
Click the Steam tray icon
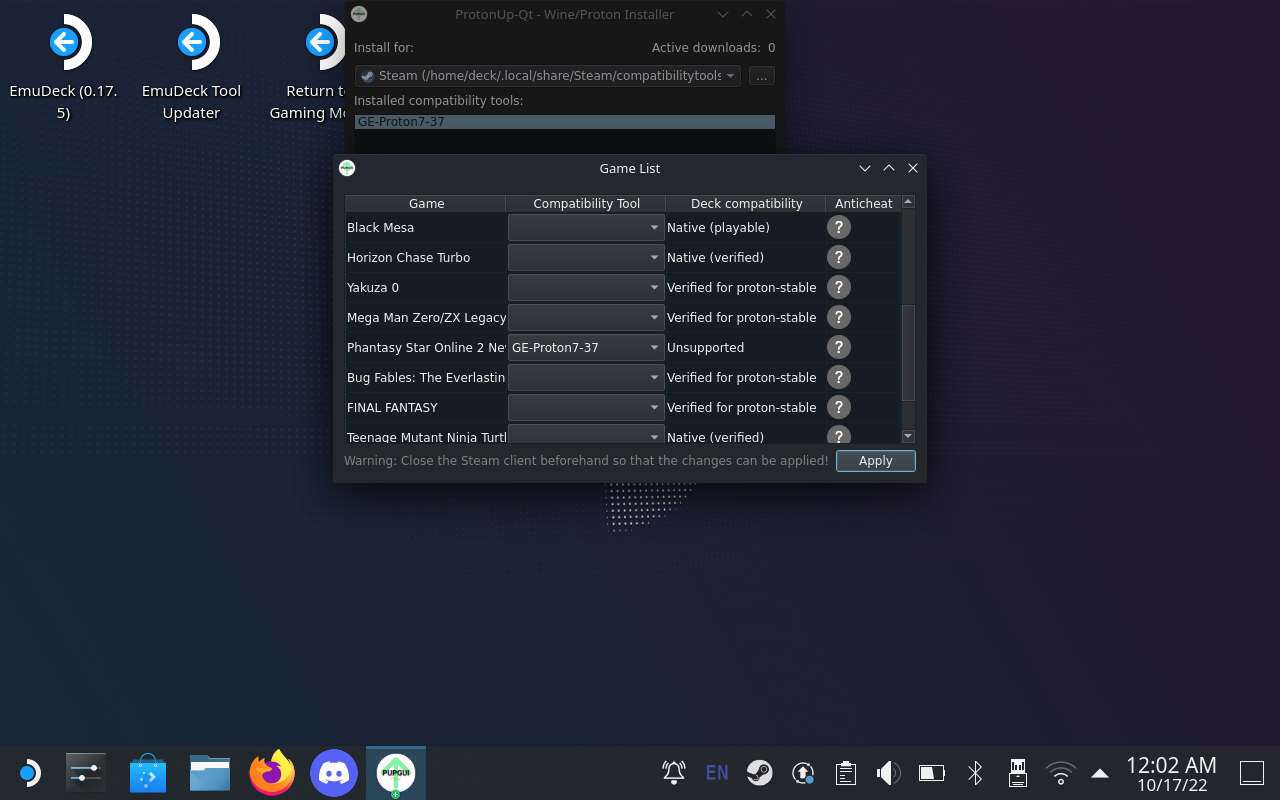tap(759, 772)
